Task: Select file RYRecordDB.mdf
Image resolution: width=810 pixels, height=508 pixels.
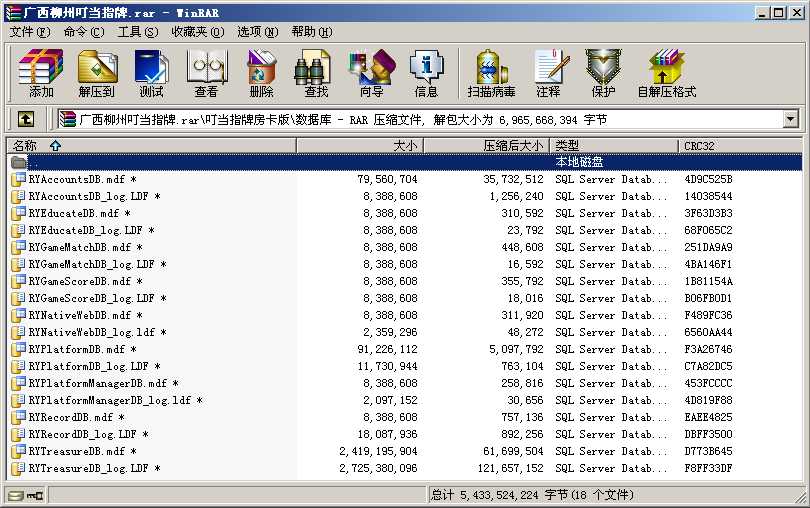Action: [x=75, y=417]
